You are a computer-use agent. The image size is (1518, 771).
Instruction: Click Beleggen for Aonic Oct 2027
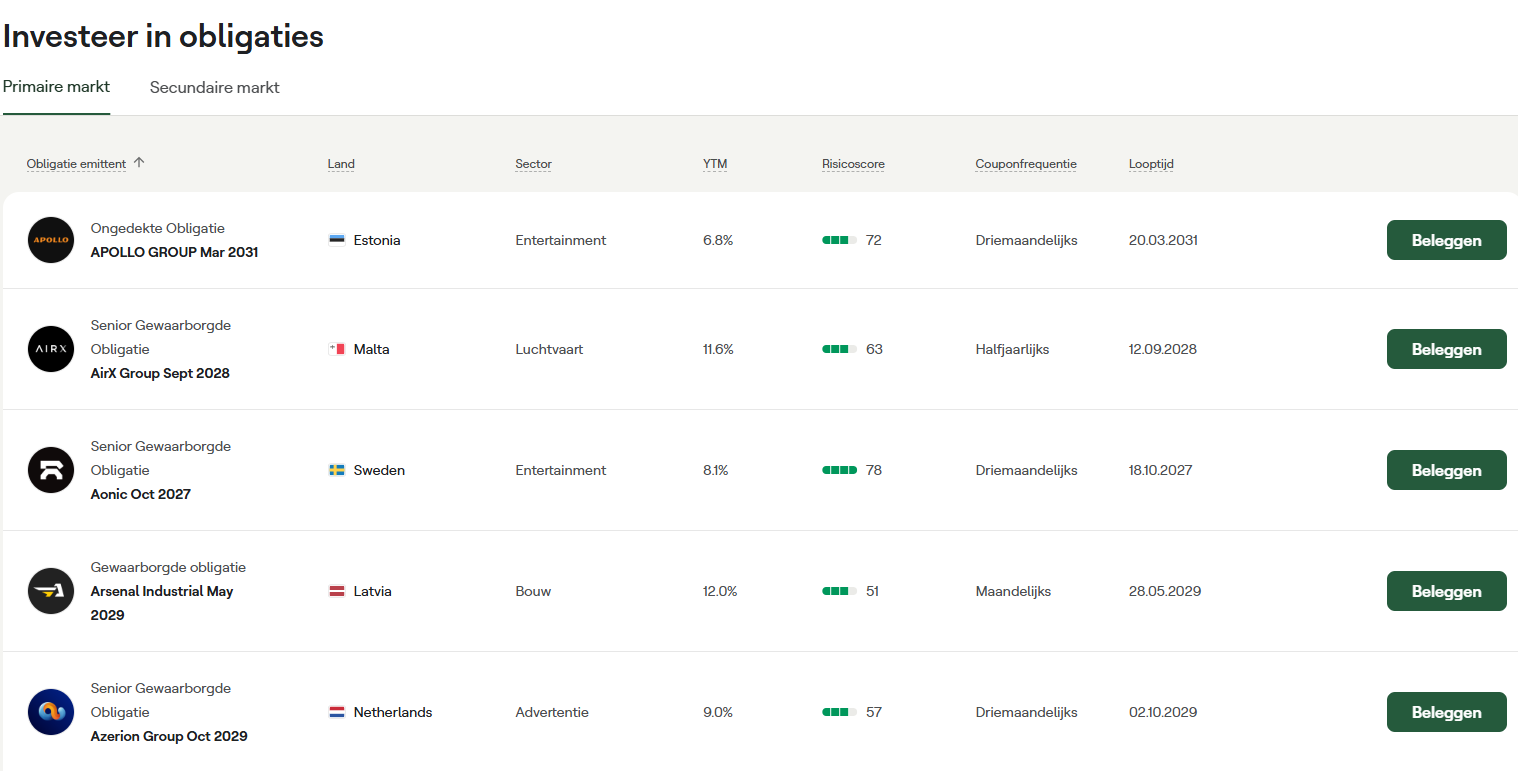pyautogui.click(x=1446, y=470)
